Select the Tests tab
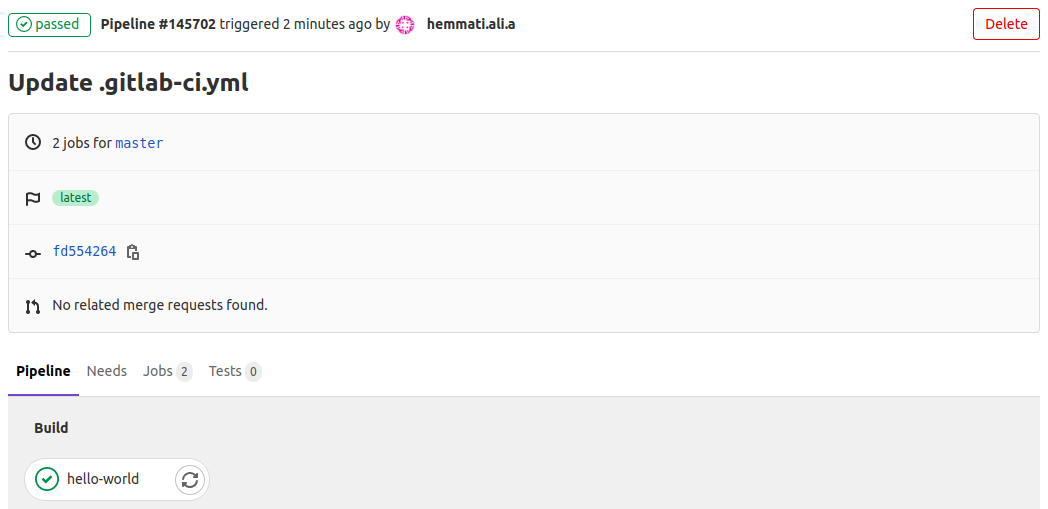Image resolution: width=1048 pixels, height=509 pixels. click(x=234, y=371)
